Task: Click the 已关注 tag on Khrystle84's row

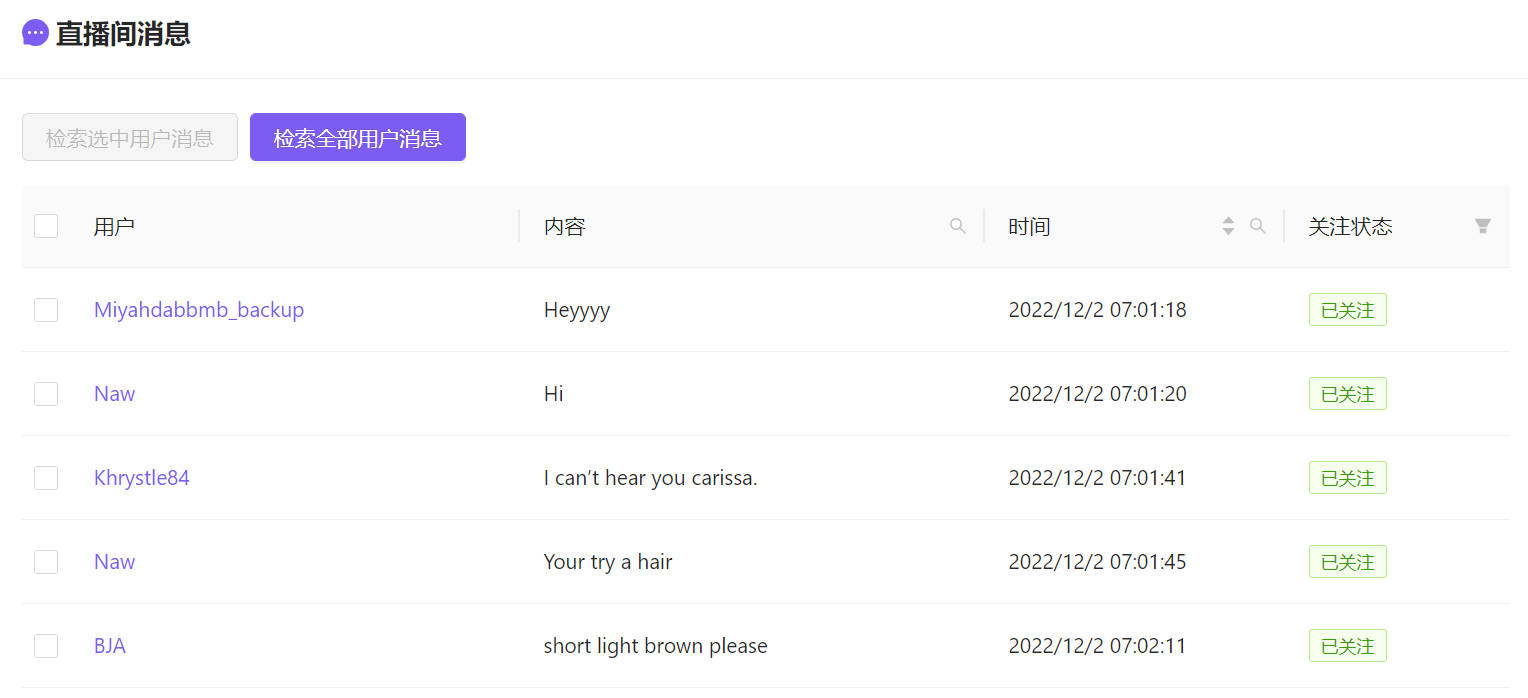Action: tap(1347, 478)
